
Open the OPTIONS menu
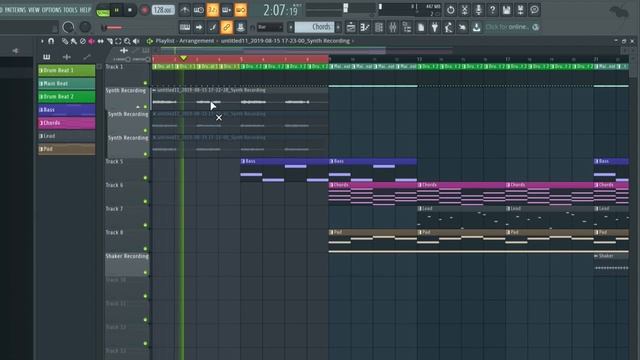(52, 10)
